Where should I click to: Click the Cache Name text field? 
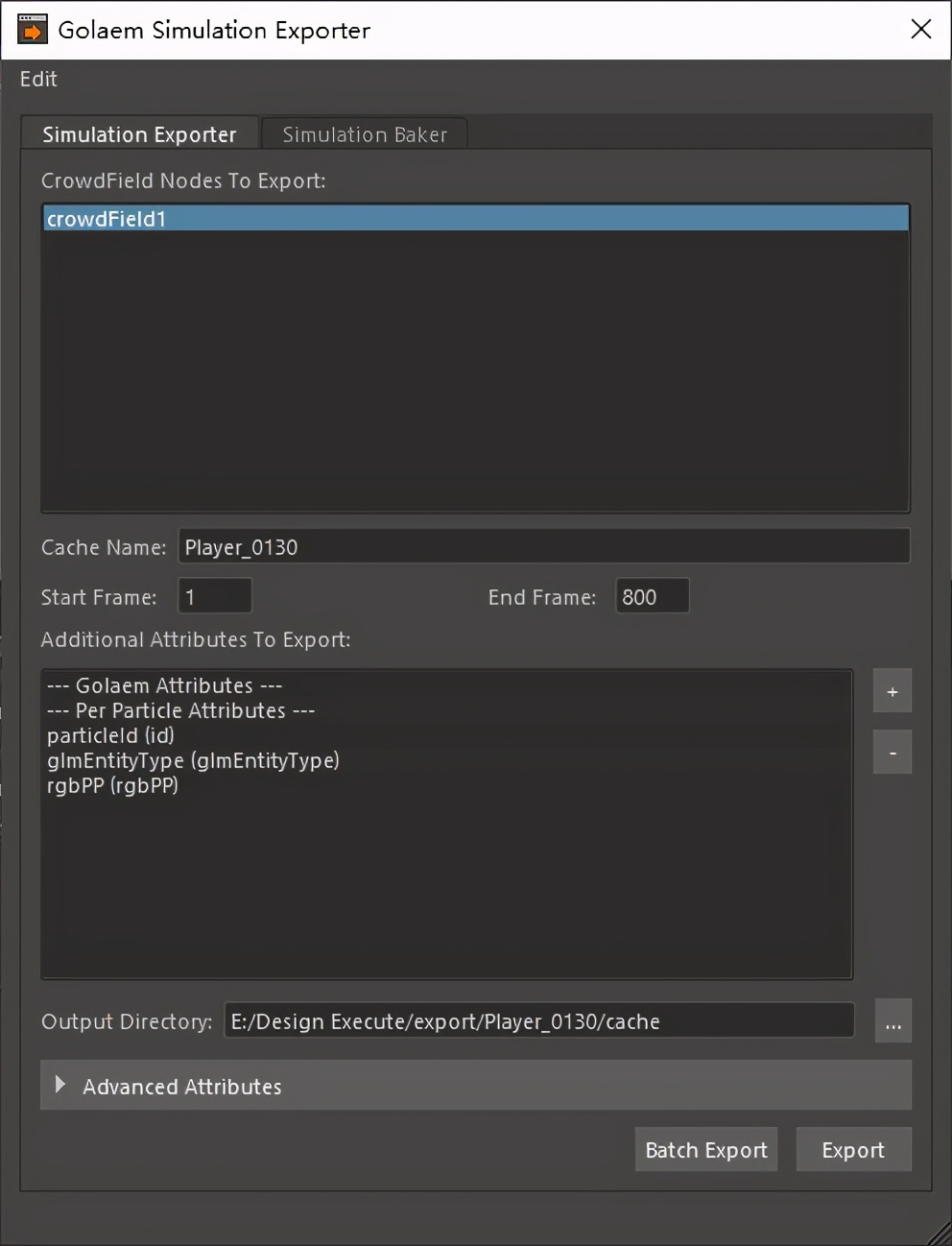pyautogui.click(x=543, y=547)
